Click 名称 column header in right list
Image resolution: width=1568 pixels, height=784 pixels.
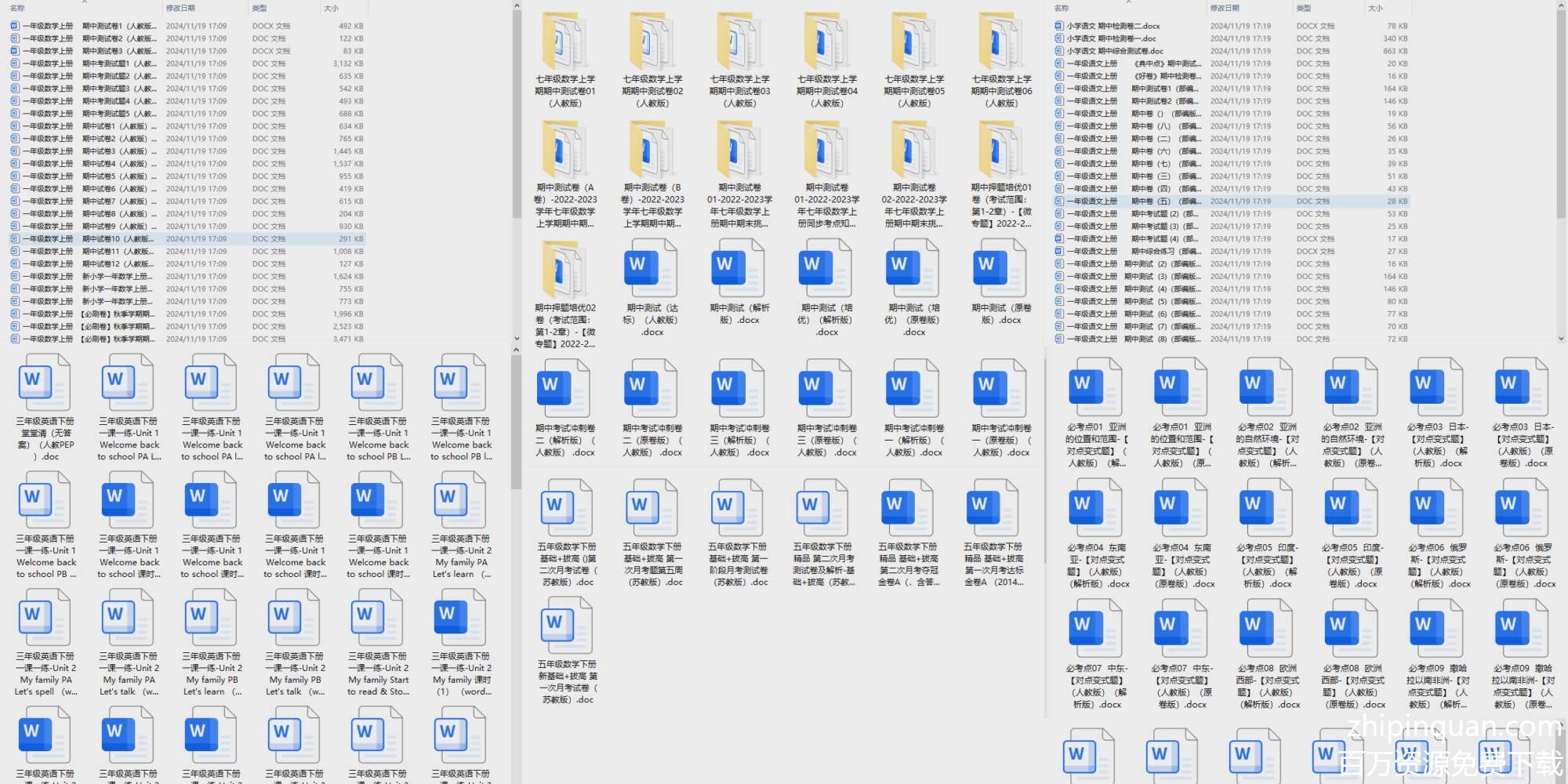(x=1062, y=8)
